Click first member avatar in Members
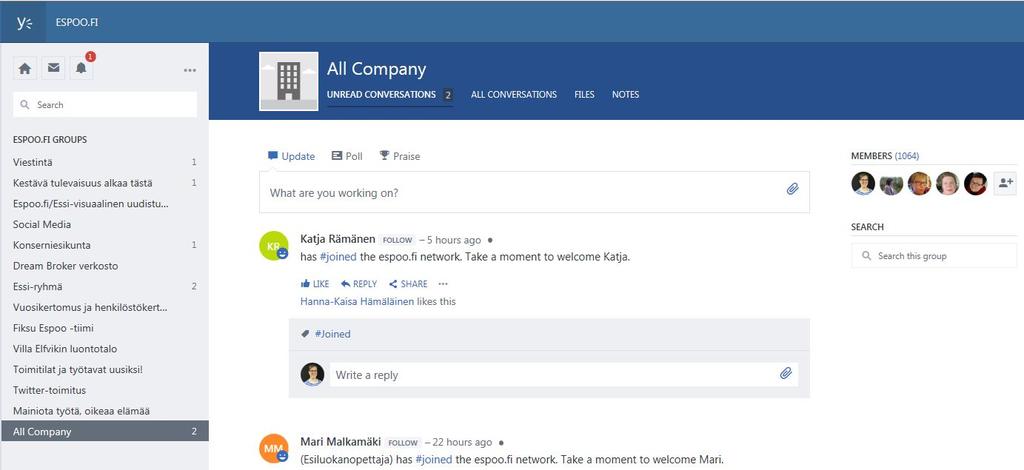This screenshot has height=470, width=1024. [863, 183]
